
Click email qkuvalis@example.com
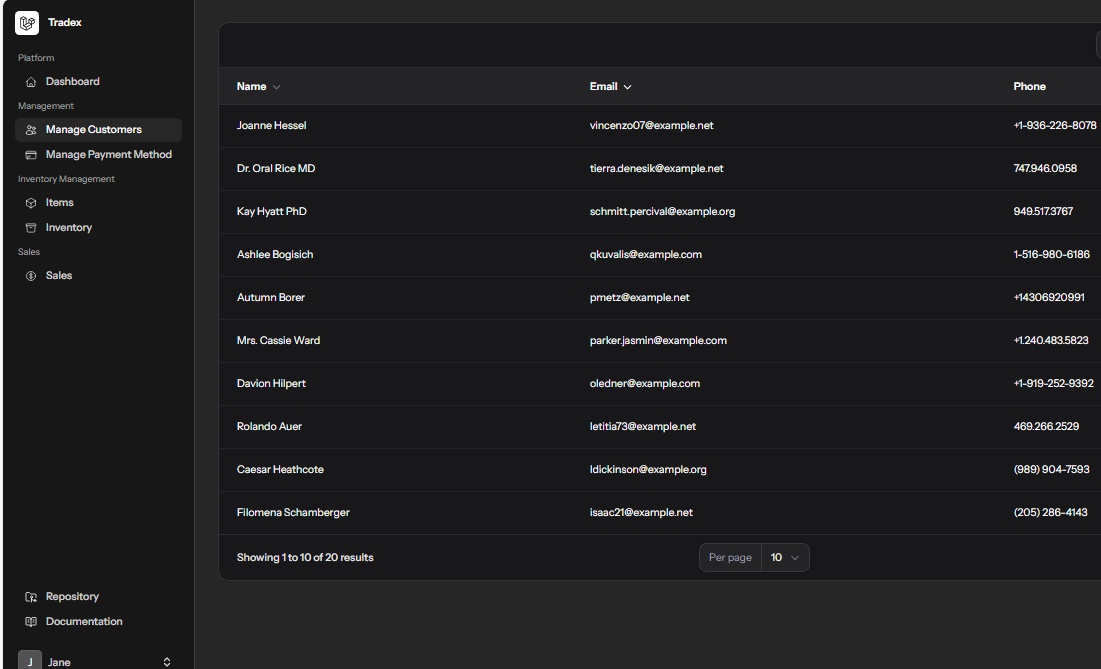(x=645, y=254)
